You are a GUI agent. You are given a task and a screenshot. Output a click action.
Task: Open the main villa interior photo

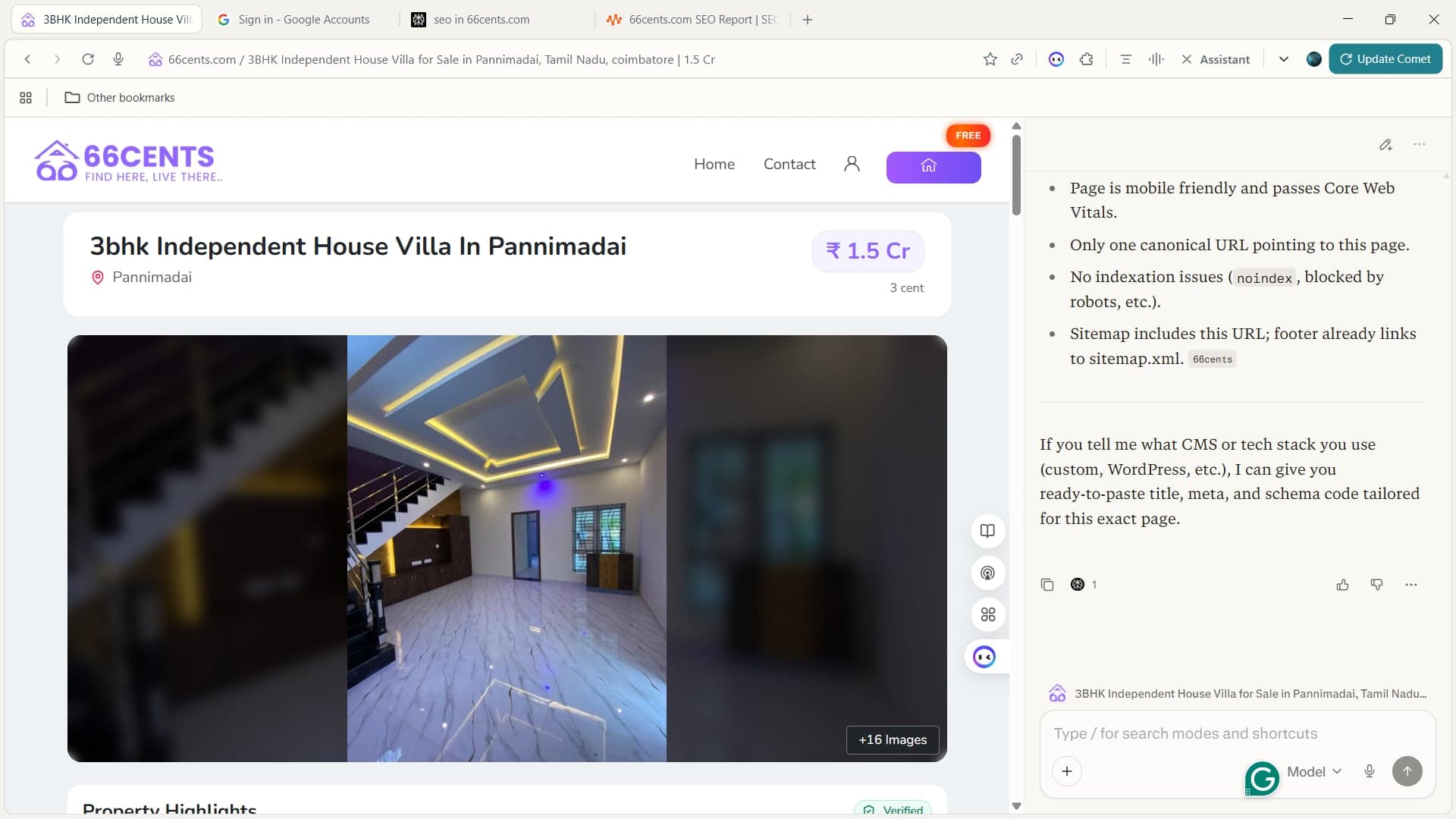tap(507, 548)
